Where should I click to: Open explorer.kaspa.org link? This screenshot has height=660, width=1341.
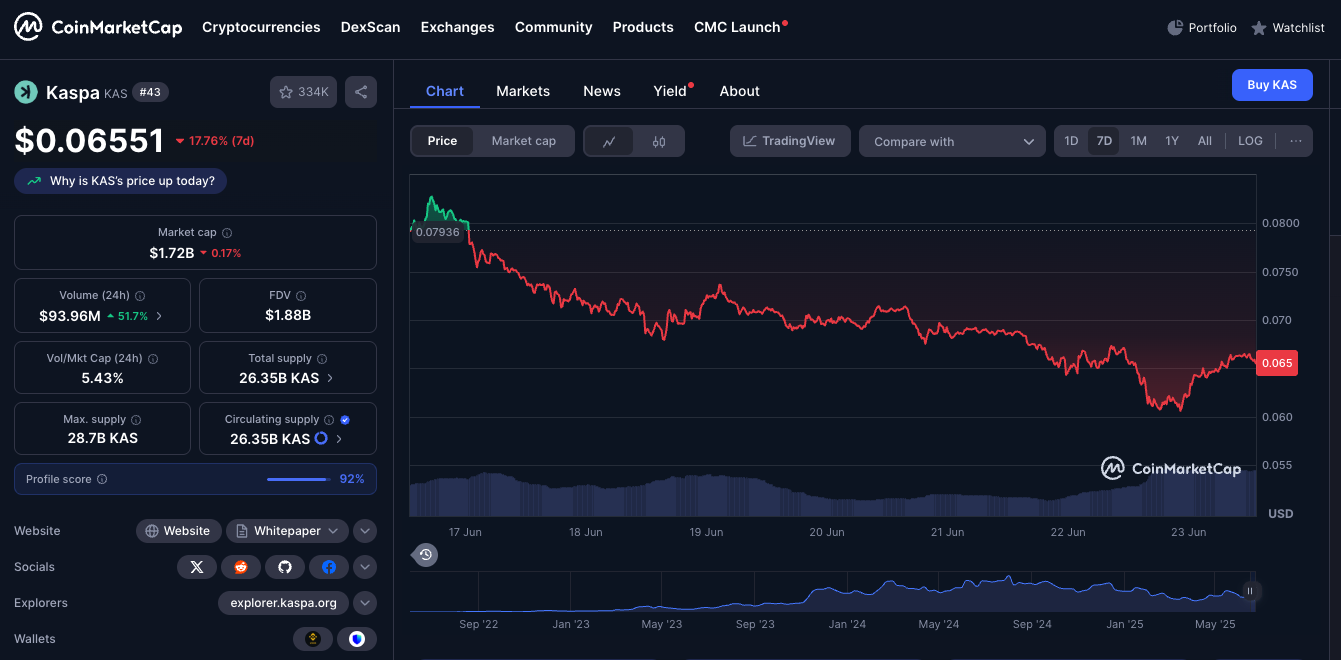pyautogui.click(x=284, y=603)
